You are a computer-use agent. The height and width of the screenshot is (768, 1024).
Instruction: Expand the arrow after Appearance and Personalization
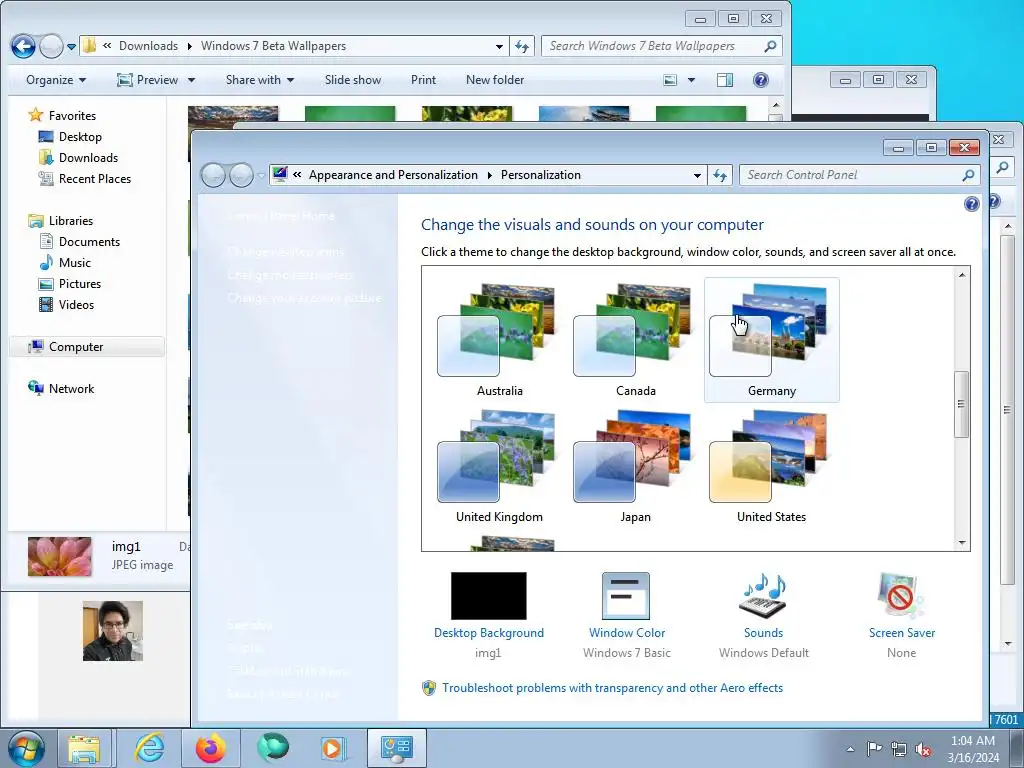coord(489,175)
